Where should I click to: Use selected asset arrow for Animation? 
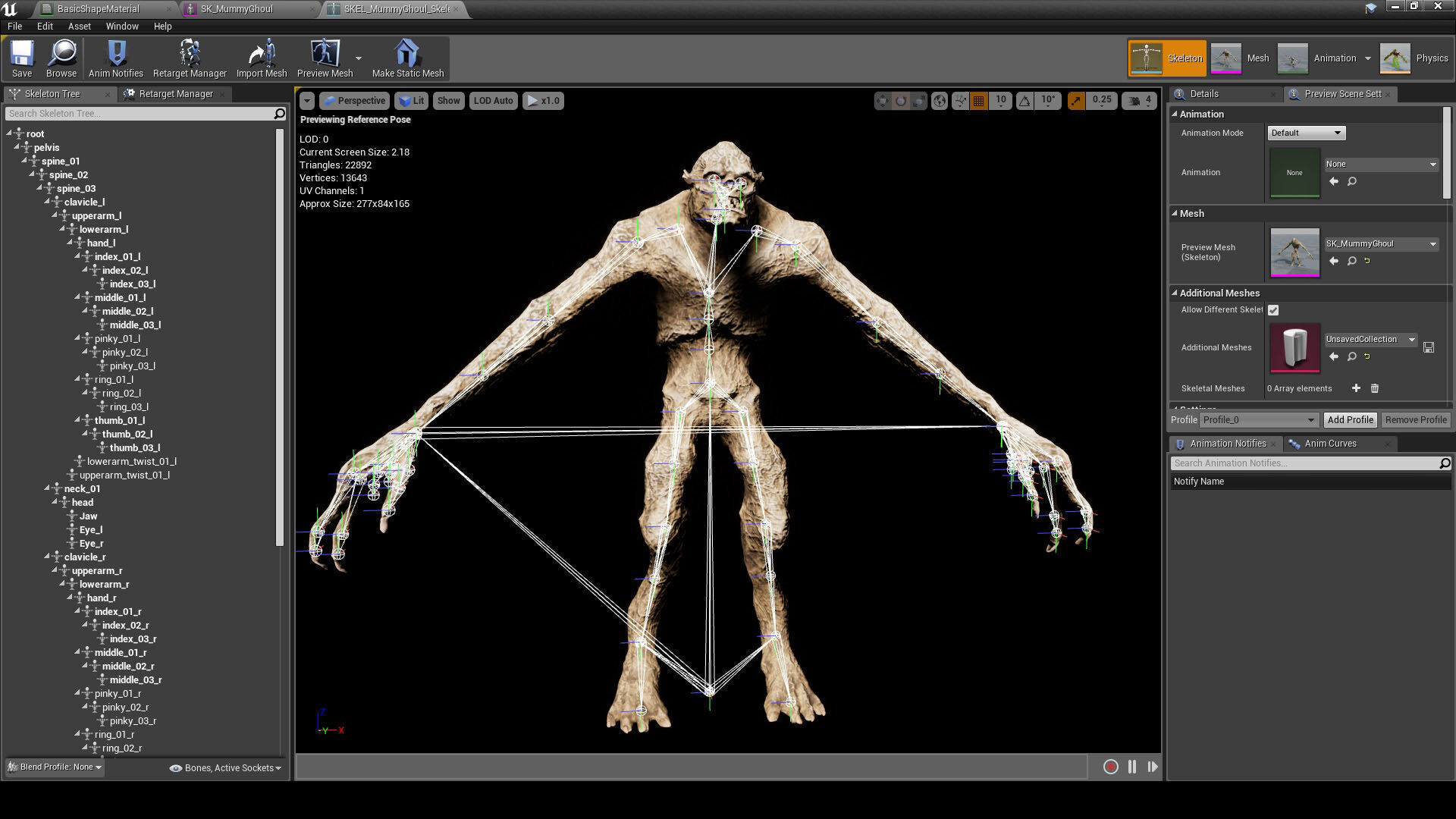click(1334, 182)
